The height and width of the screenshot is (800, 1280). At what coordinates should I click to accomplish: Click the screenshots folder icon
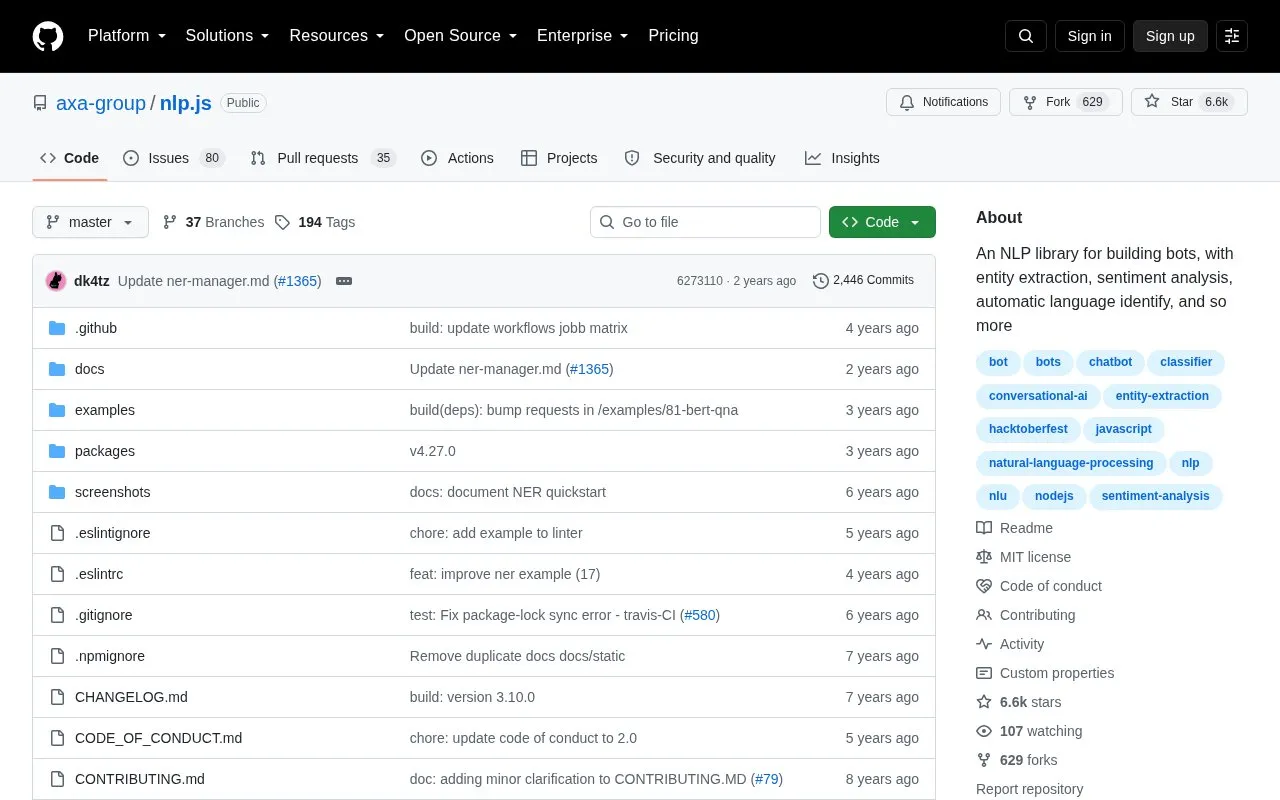coord(57,492)
